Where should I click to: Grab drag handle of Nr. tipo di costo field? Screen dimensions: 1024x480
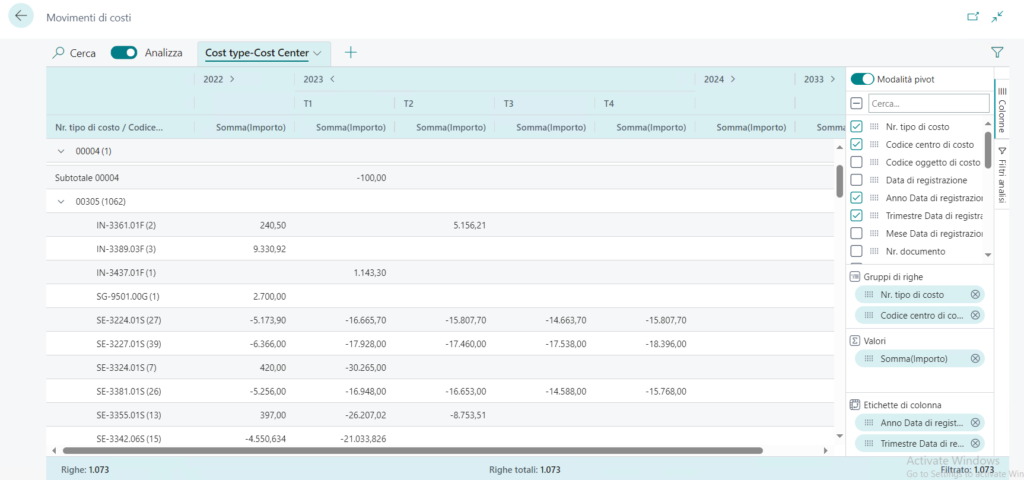pos(874,127)
